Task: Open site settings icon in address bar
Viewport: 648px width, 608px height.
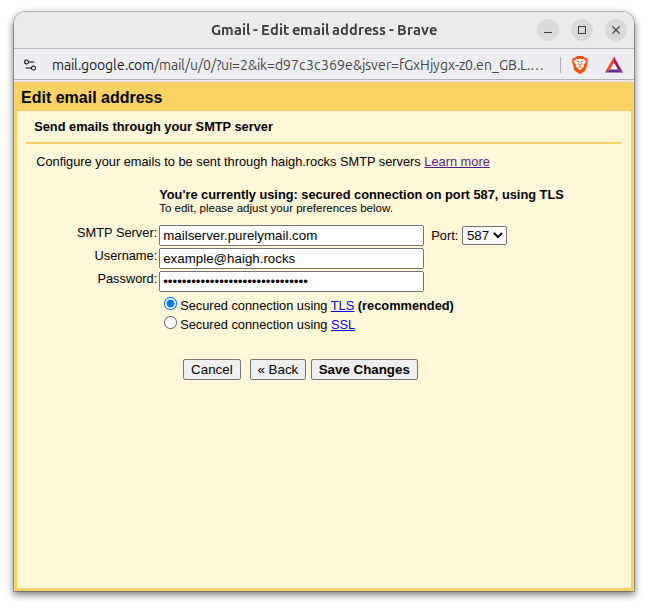Action: [30, 65]
